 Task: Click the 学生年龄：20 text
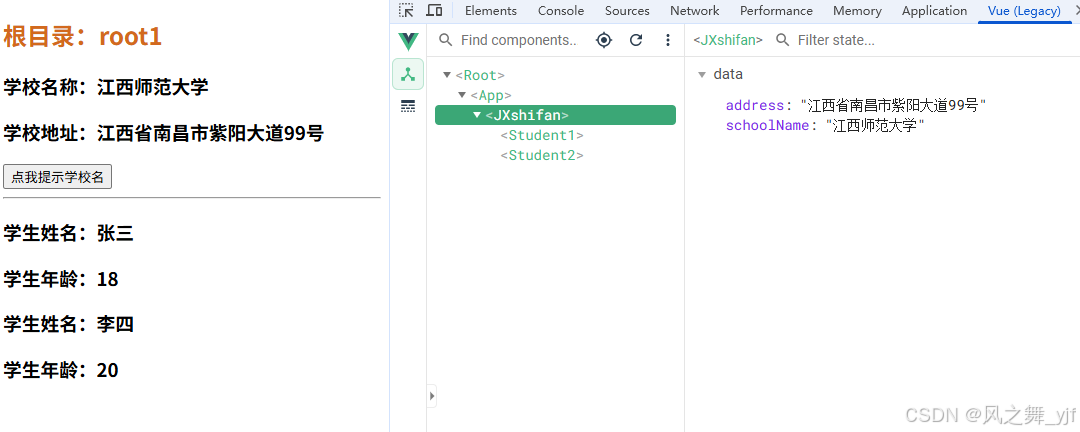[x=61, y=370]
